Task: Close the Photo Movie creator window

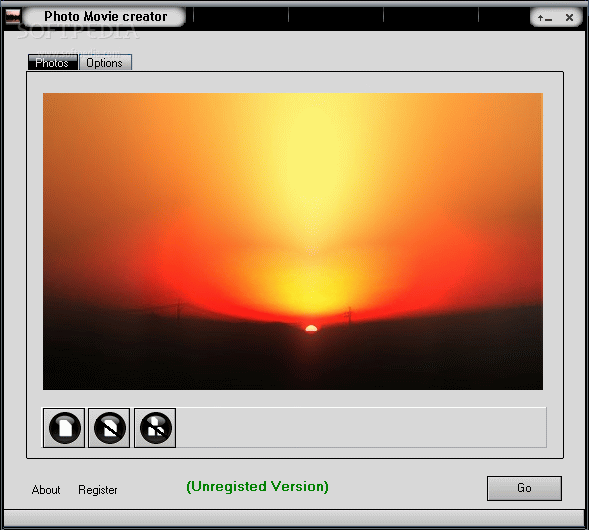Action: click(569, 18)
